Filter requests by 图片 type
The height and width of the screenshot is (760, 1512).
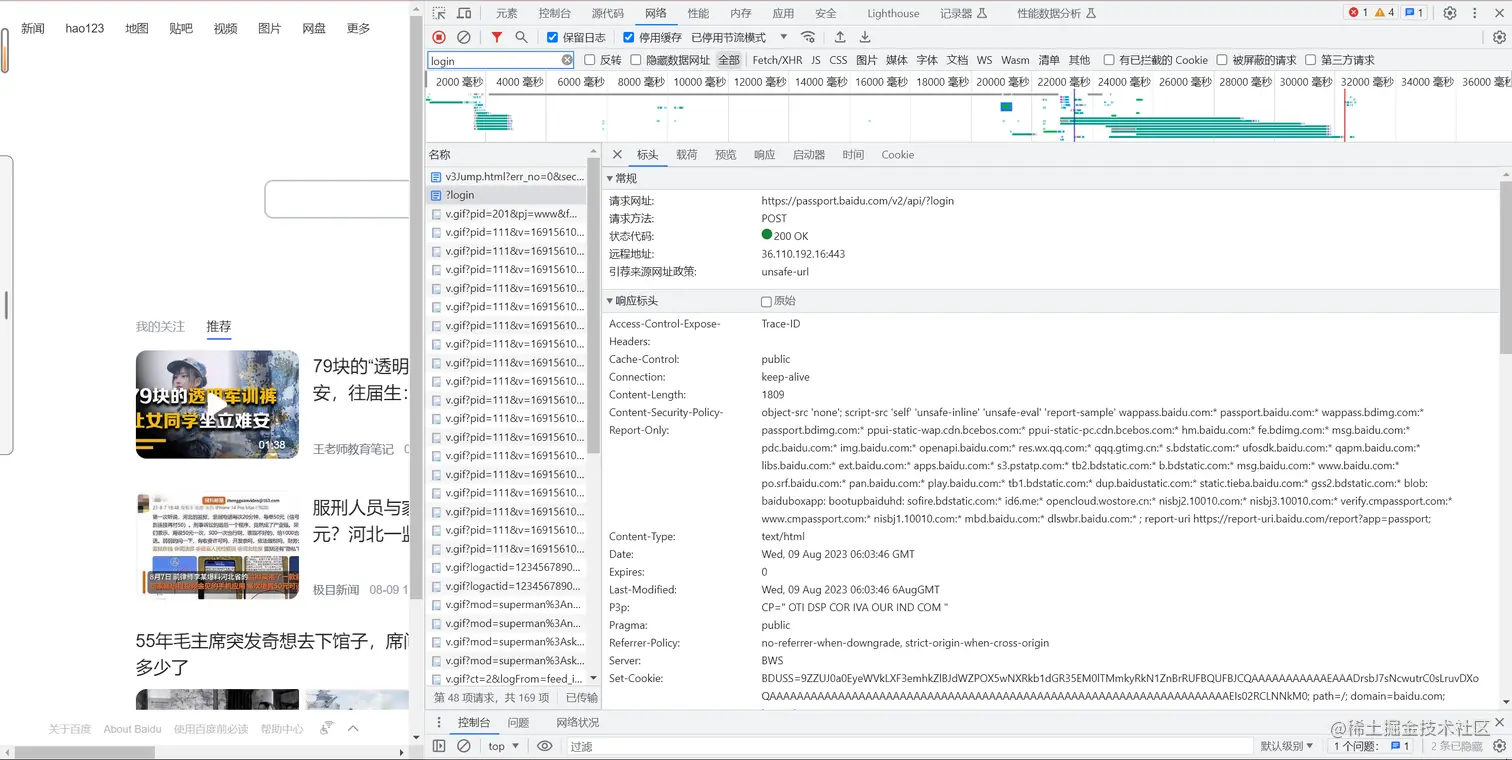pyautogui.click(x=867, y=60)
